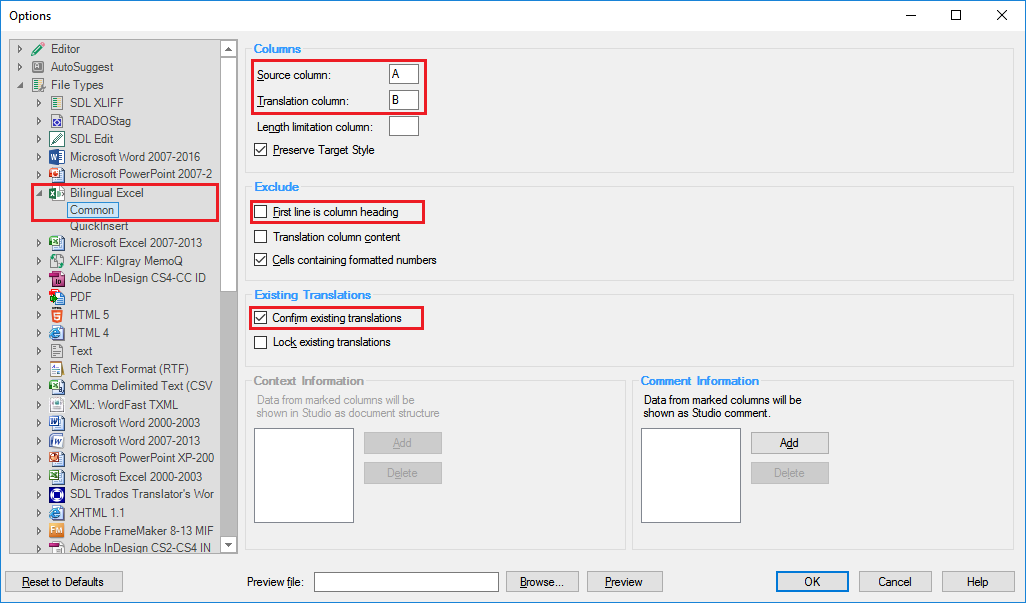The width and height of the screenshot is (1026, 603).
Task: Click the Cancel button
Action: 894,581
